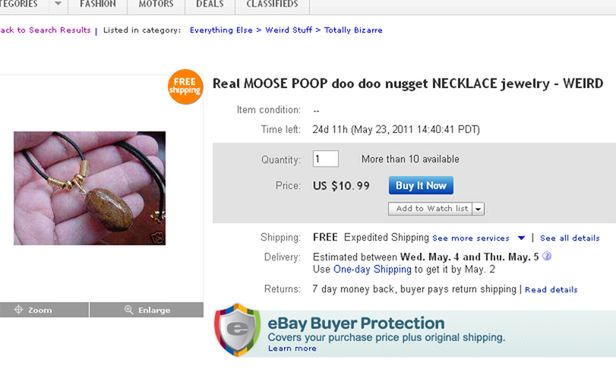Expand the Categories dropdown arrow
The height and width of the screenshot is (385, 616).
(x=58, y=4)
